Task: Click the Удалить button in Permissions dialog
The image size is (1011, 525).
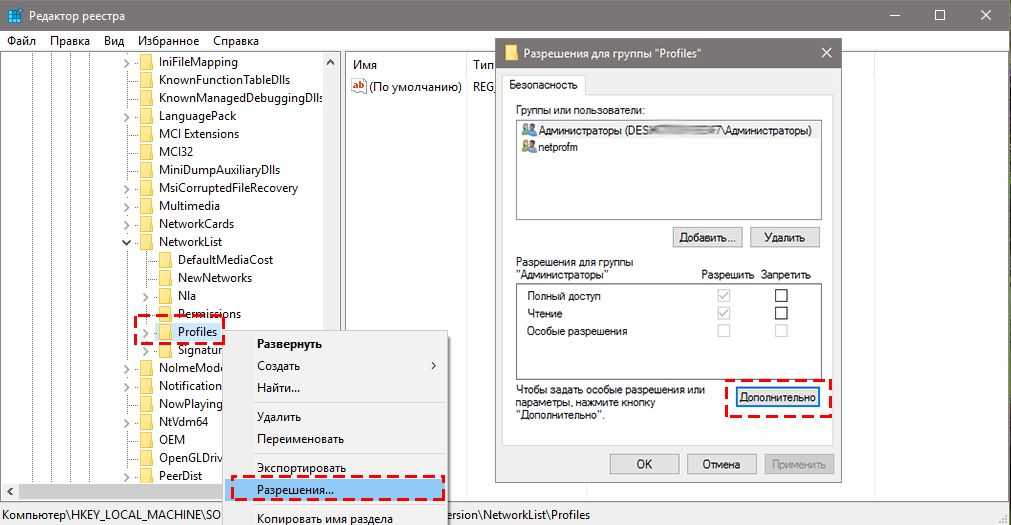Action: click(785, 237)
